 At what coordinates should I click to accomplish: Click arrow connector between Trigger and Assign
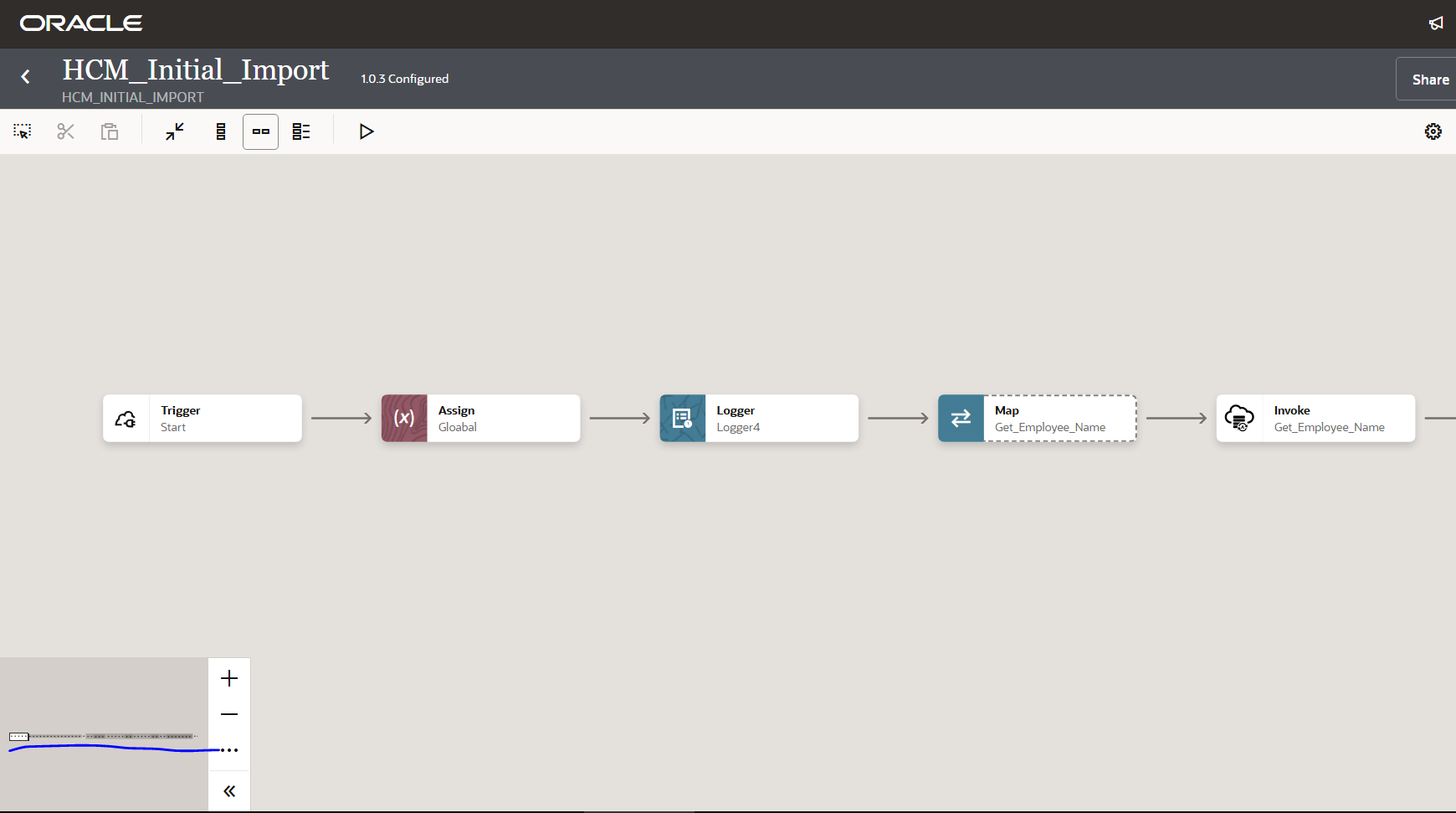point(341,418)
